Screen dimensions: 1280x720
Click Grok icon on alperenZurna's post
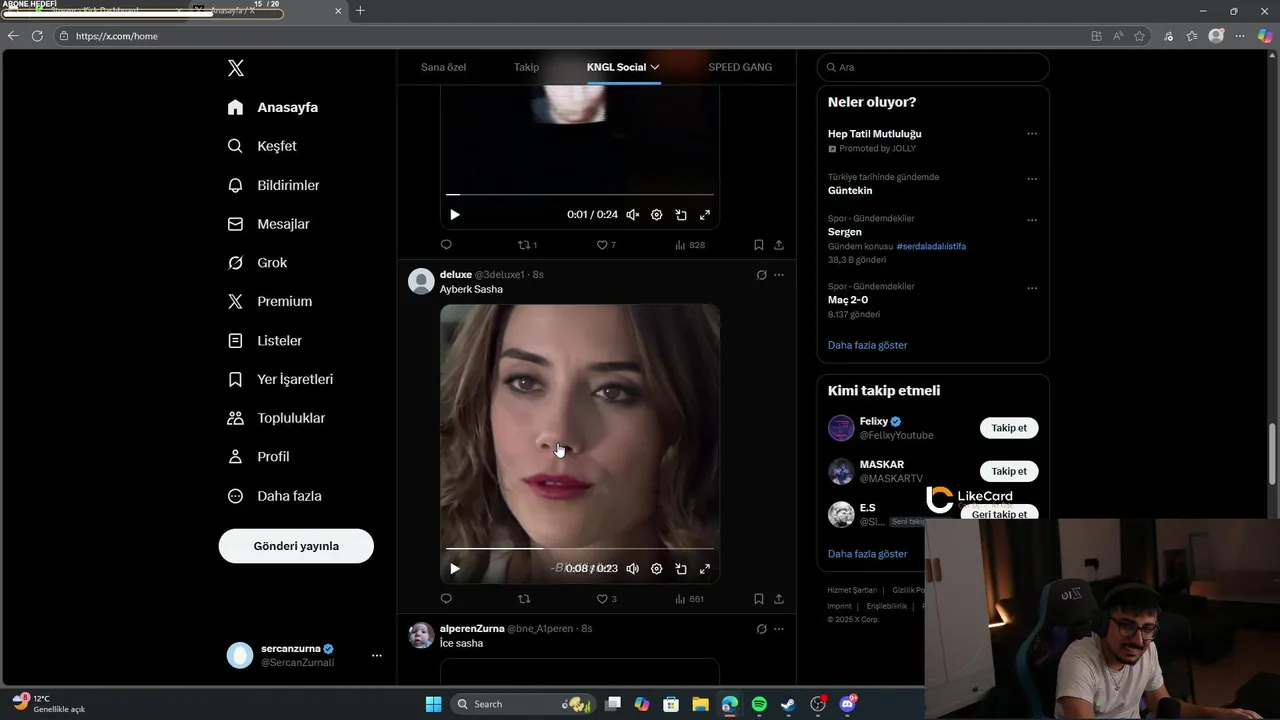[761, 629]
